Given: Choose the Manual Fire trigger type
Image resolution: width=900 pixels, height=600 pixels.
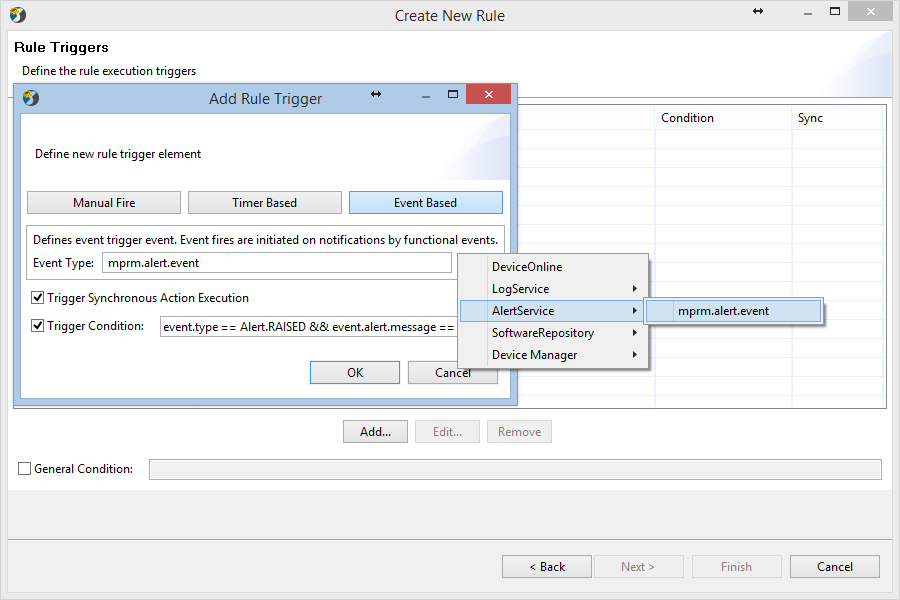Looking at the screenshot, I should pos(104,203).
